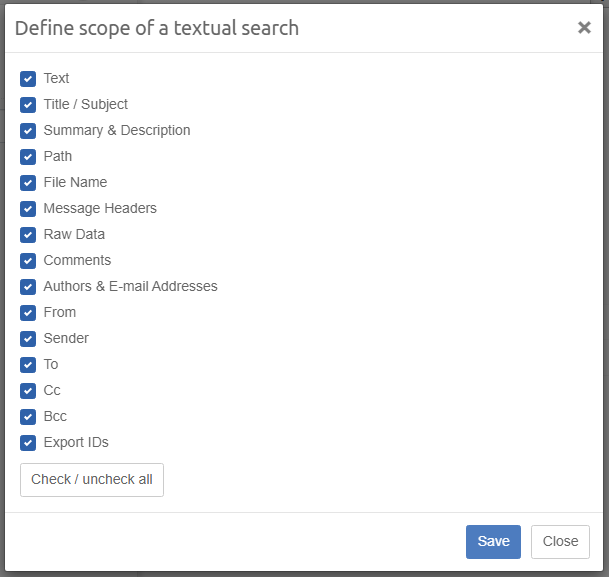Disable Export IDs in search scope

pos(28,443)
